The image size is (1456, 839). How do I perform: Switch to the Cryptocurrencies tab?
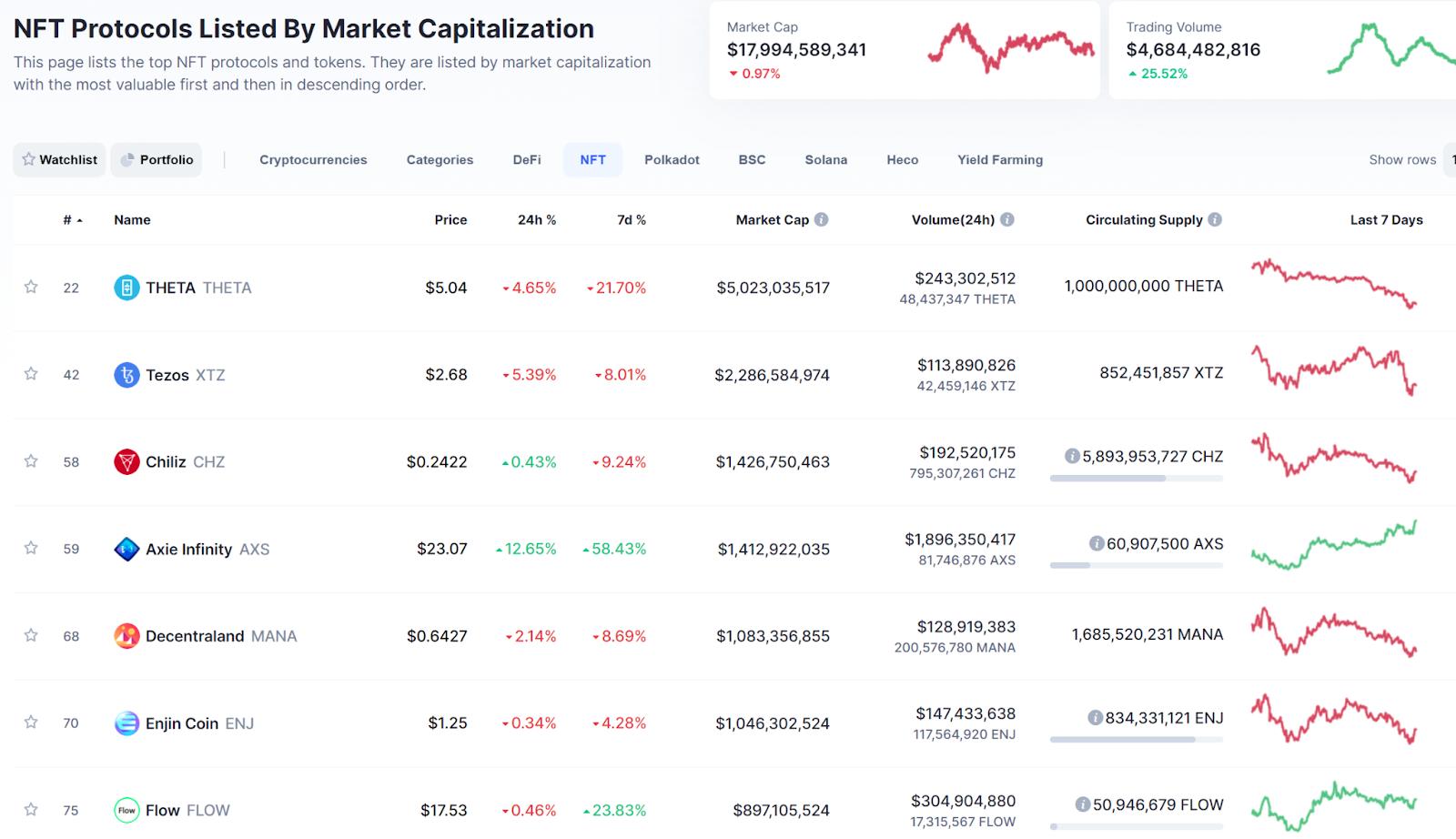[313, 159]
